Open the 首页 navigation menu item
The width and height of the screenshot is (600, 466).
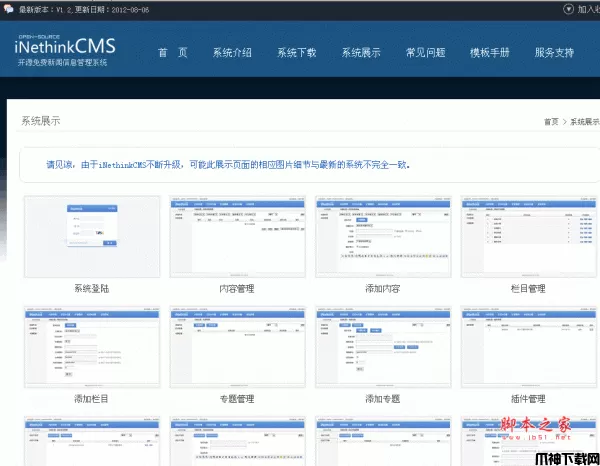(x=173, y=52)
